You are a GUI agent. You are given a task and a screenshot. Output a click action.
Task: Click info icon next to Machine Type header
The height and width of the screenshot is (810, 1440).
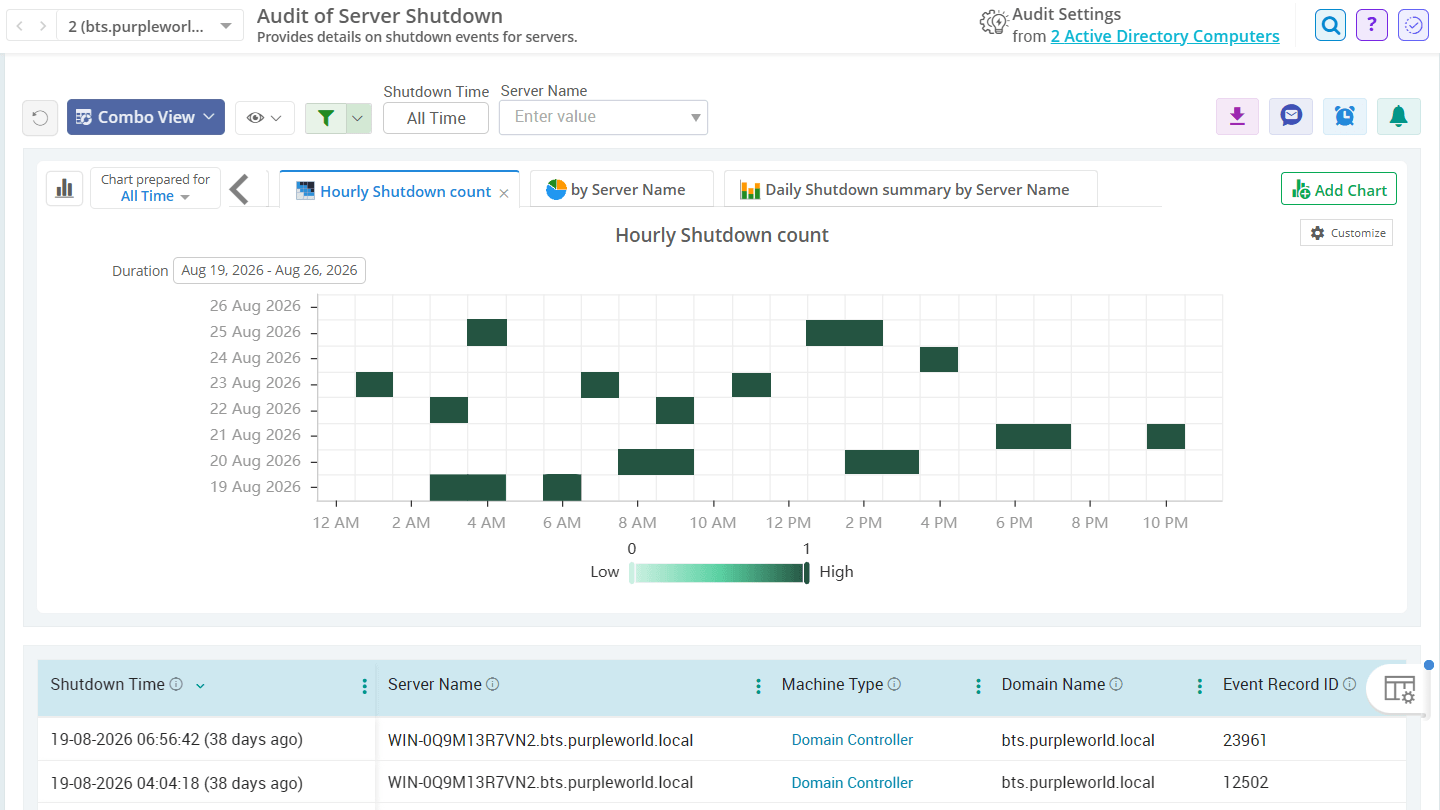tap(894, 685)
